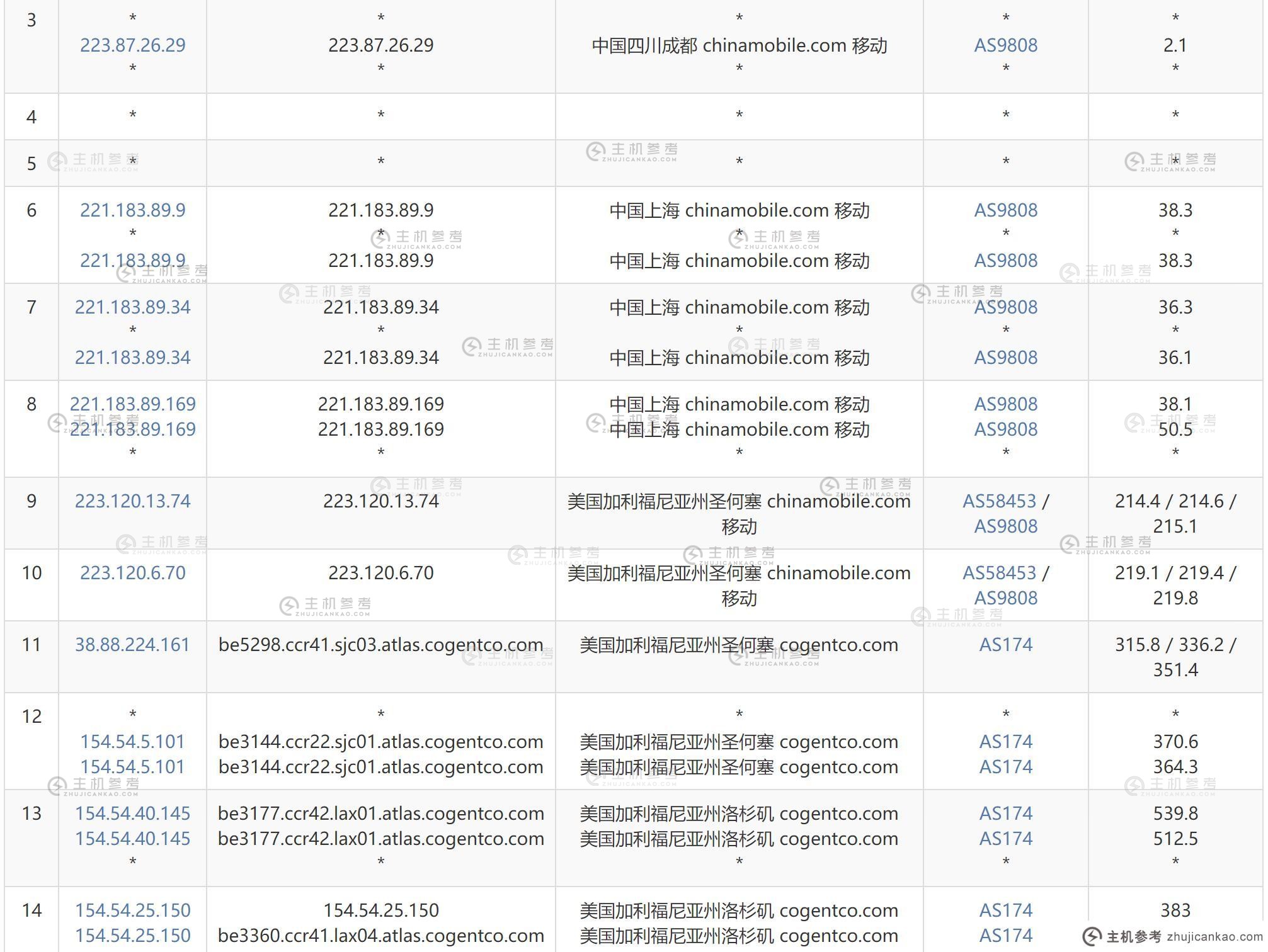Open the 154.54.40.145 link with 512.5 latency

pos(132,839)
